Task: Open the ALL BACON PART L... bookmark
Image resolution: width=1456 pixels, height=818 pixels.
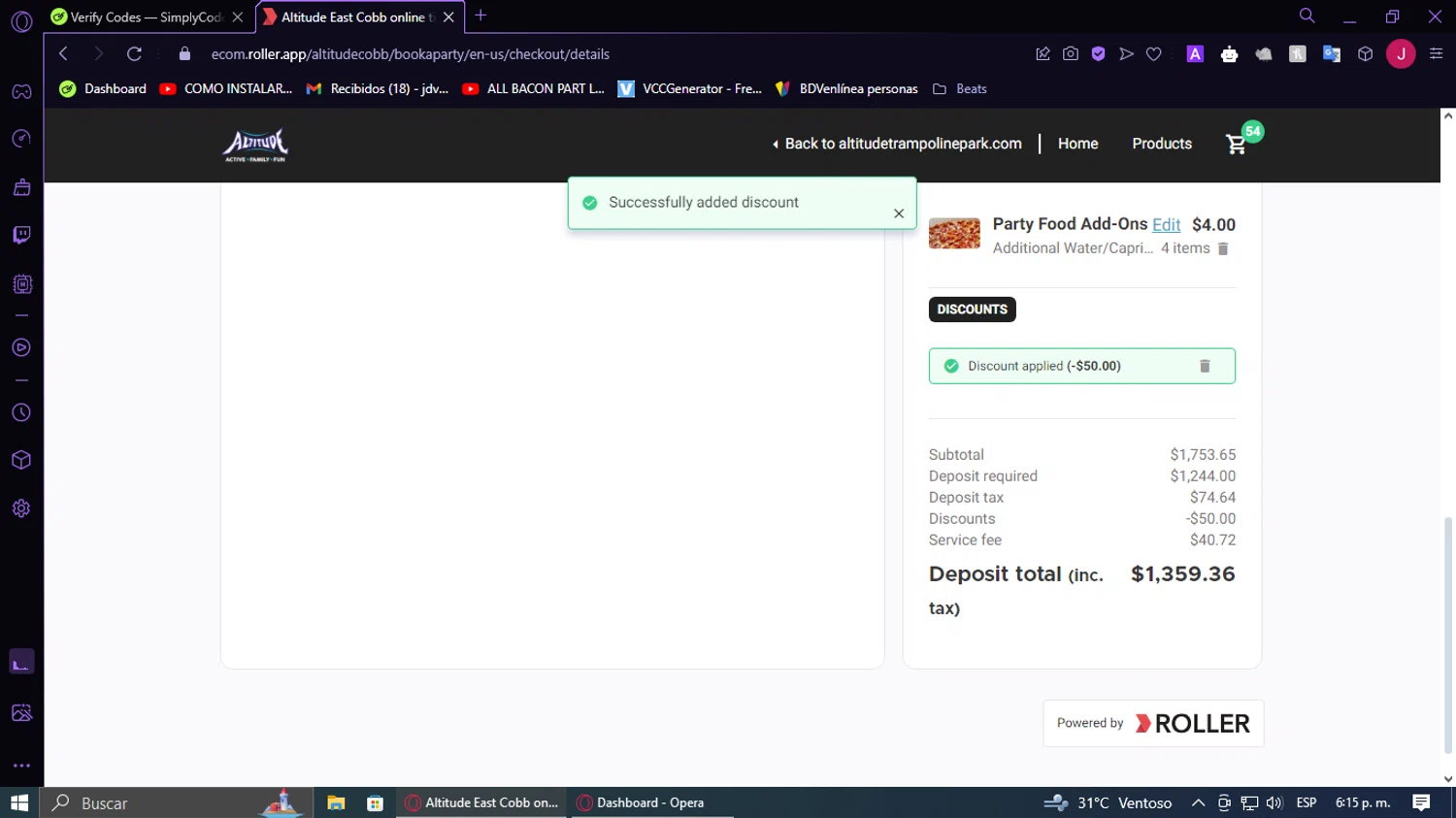Action: (x=534, y=89)
